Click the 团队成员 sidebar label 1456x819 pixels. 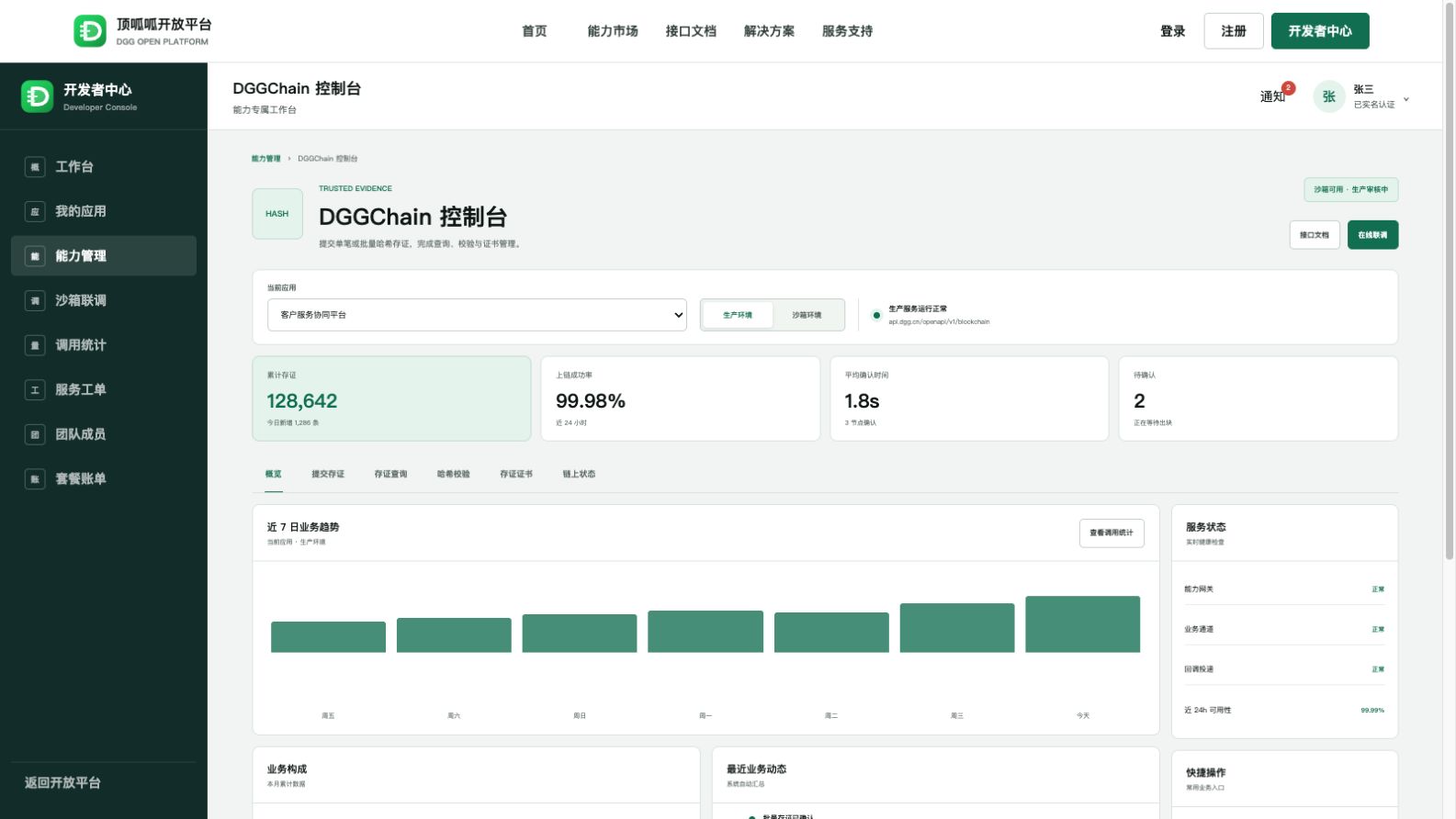tap(81, 434)
